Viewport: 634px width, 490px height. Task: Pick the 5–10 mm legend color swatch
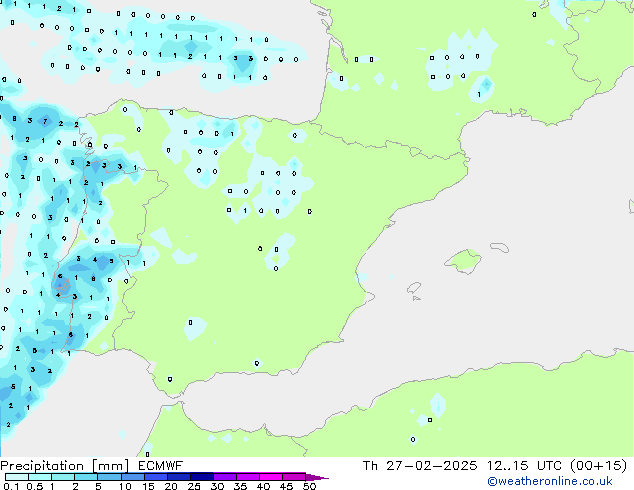coord(109,477)
